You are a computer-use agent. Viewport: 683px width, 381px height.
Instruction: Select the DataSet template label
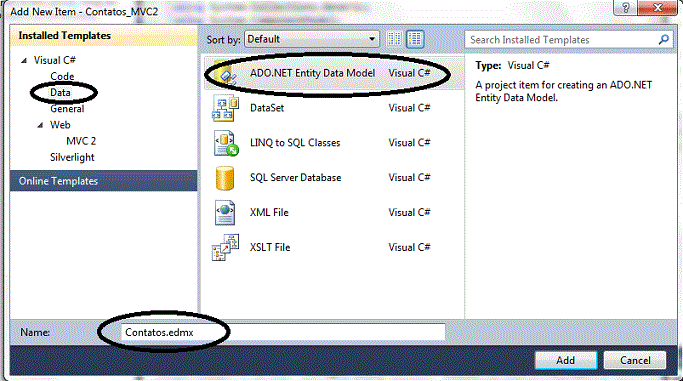click(267, 108)
